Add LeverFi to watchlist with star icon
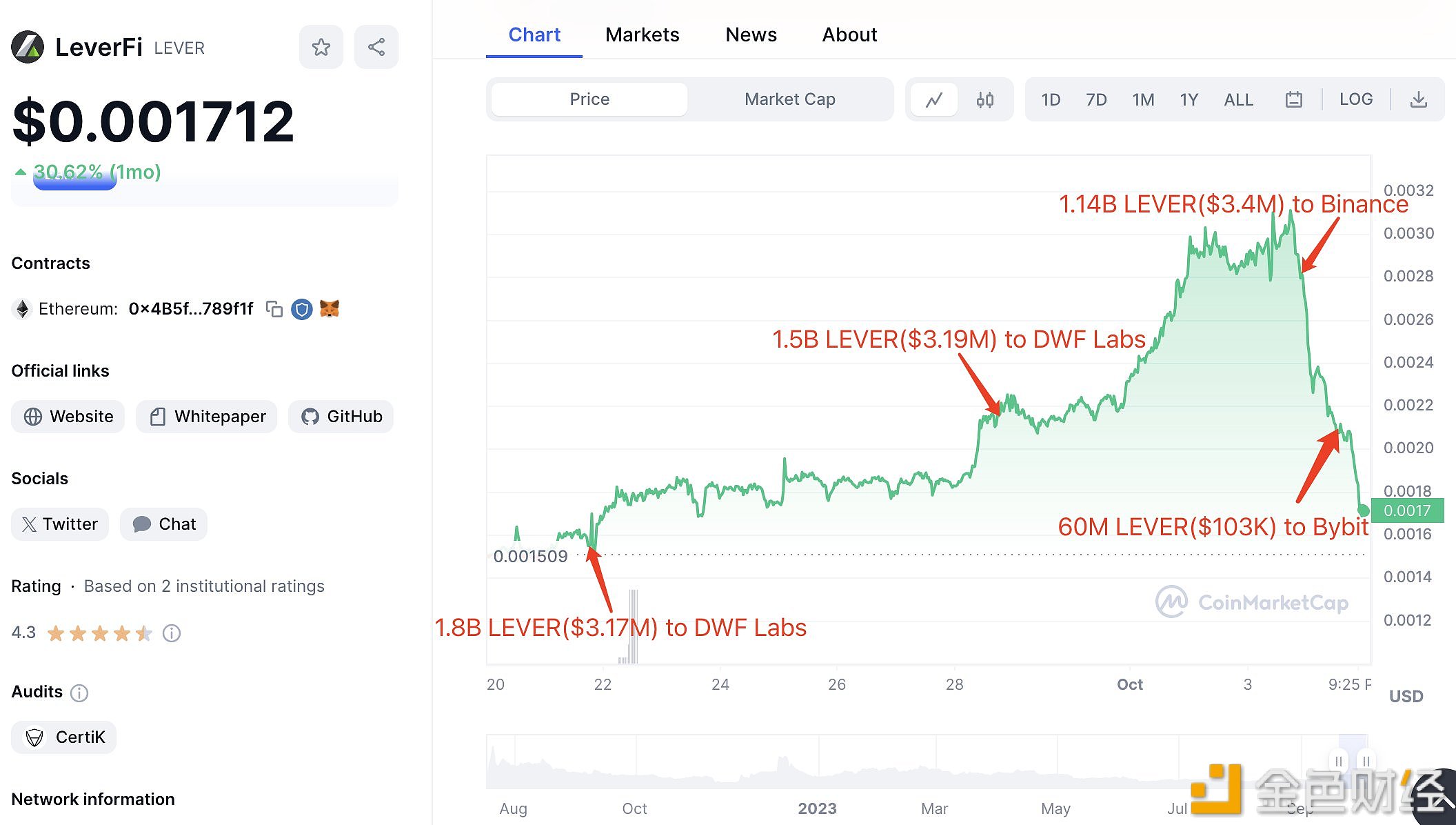This screenshot has height=825, width=1456. click(x=321, y=47)
